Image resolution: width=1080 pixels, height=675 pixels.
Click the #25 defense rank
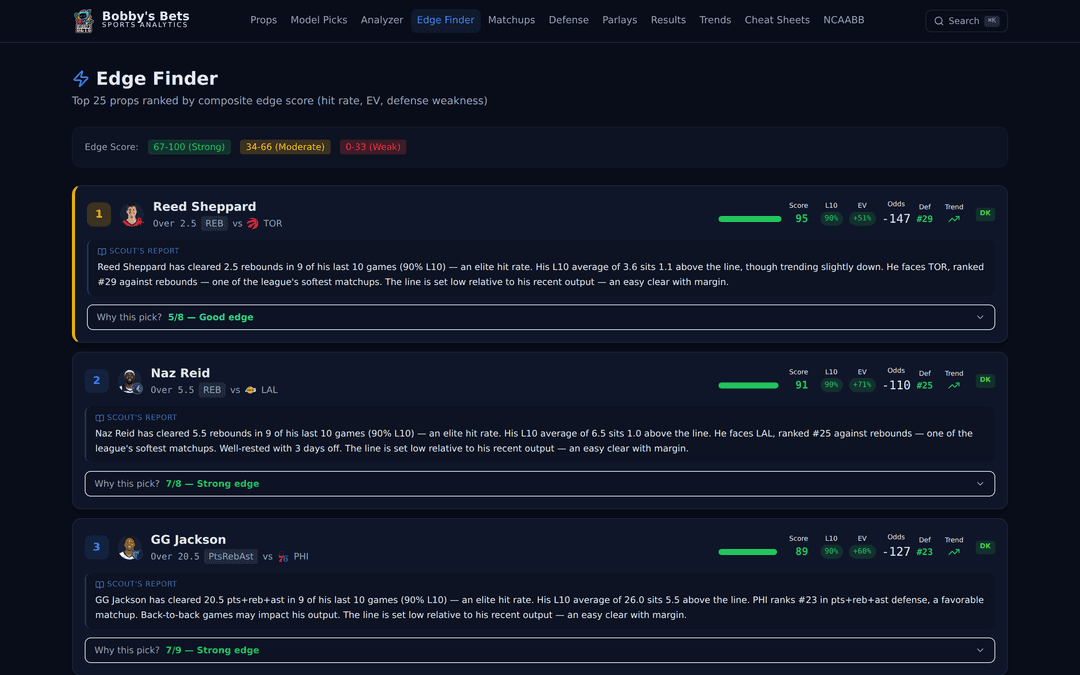point(924,386)
